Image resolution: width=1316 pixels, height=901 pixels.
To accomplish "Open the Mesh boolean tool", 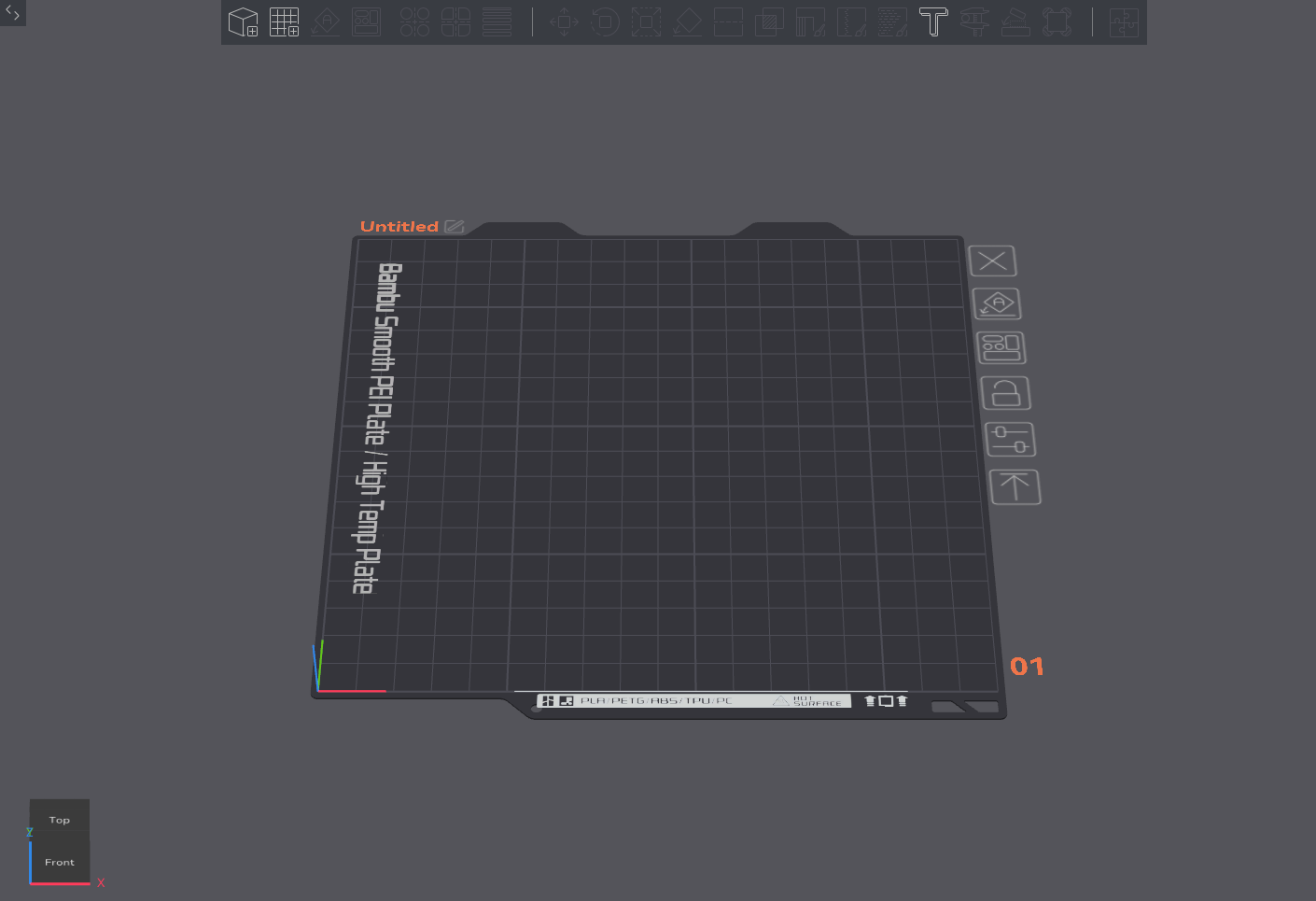I will click(x=769, y=21).
